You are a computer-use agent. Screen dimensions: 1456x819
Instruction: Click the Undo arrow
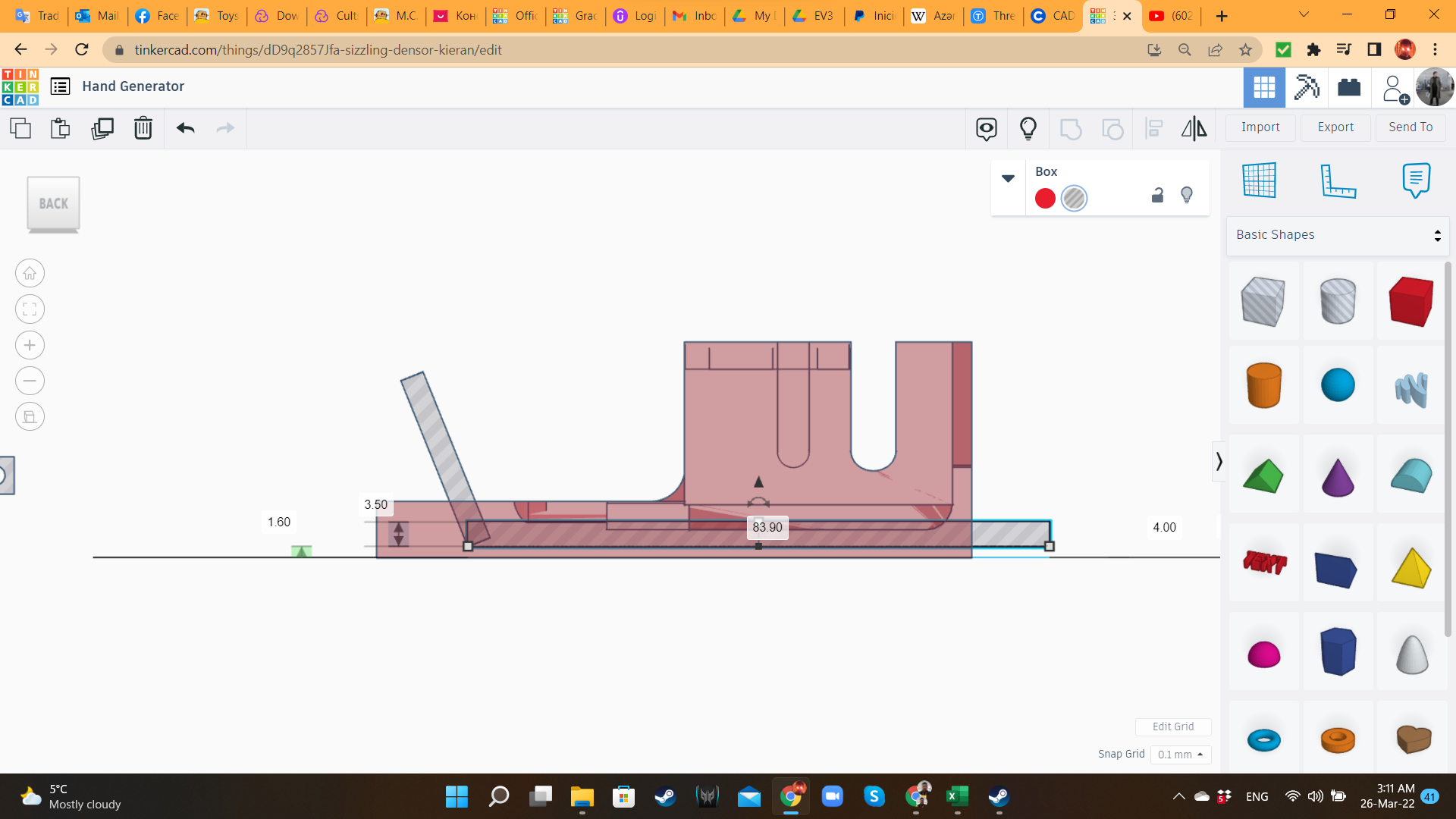(x=185, y=128)
